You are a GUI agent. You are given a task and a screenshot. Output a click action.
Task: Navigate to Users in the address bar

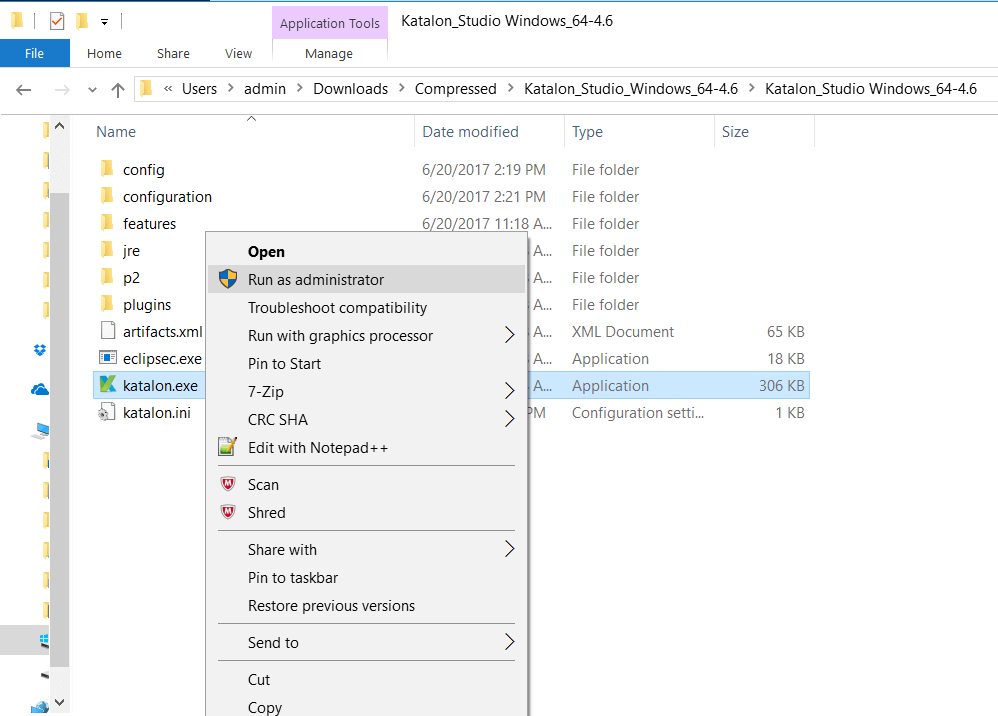(199, 88)
